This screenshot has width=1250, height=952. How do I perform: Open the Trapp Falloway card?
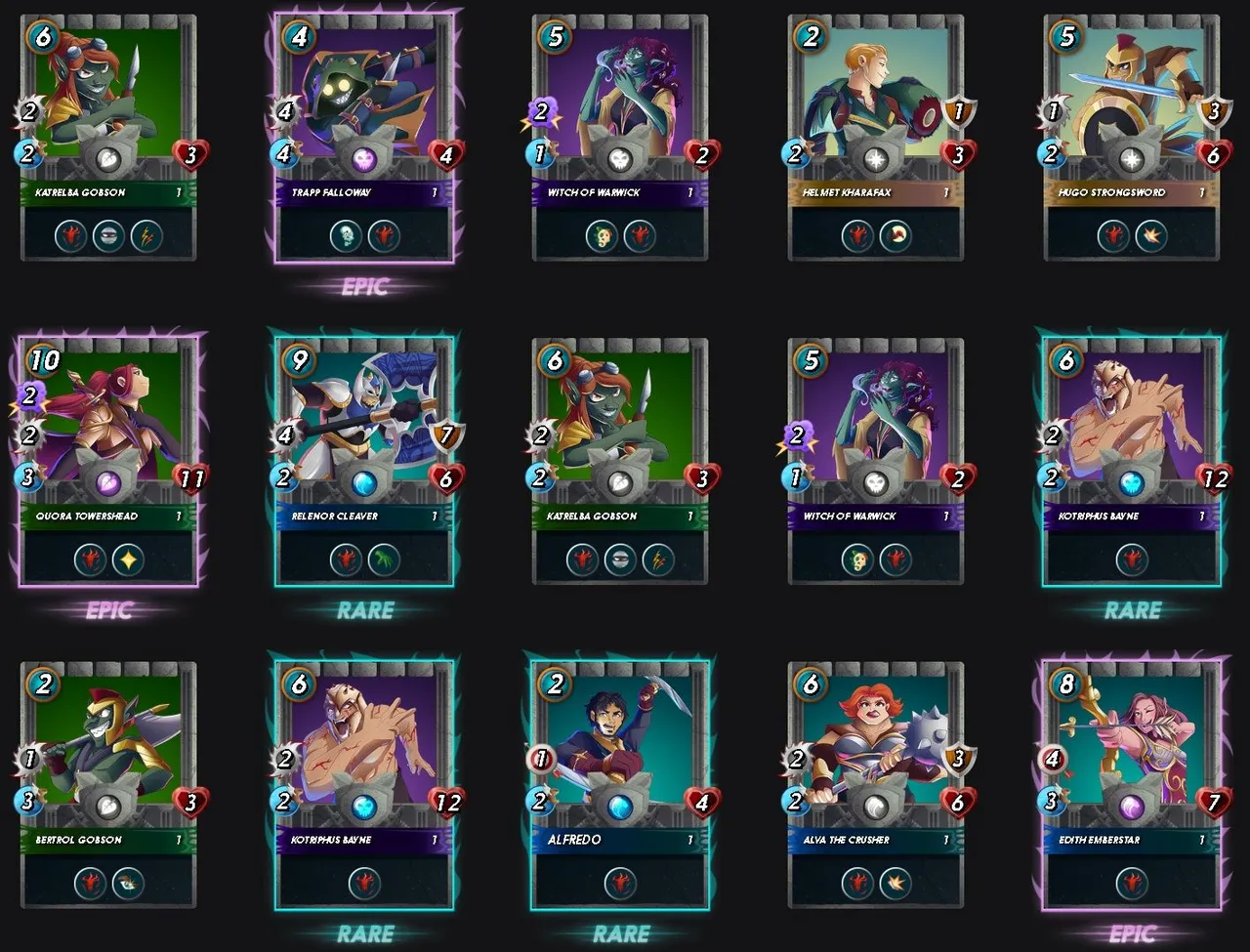(x=364, y=138)
